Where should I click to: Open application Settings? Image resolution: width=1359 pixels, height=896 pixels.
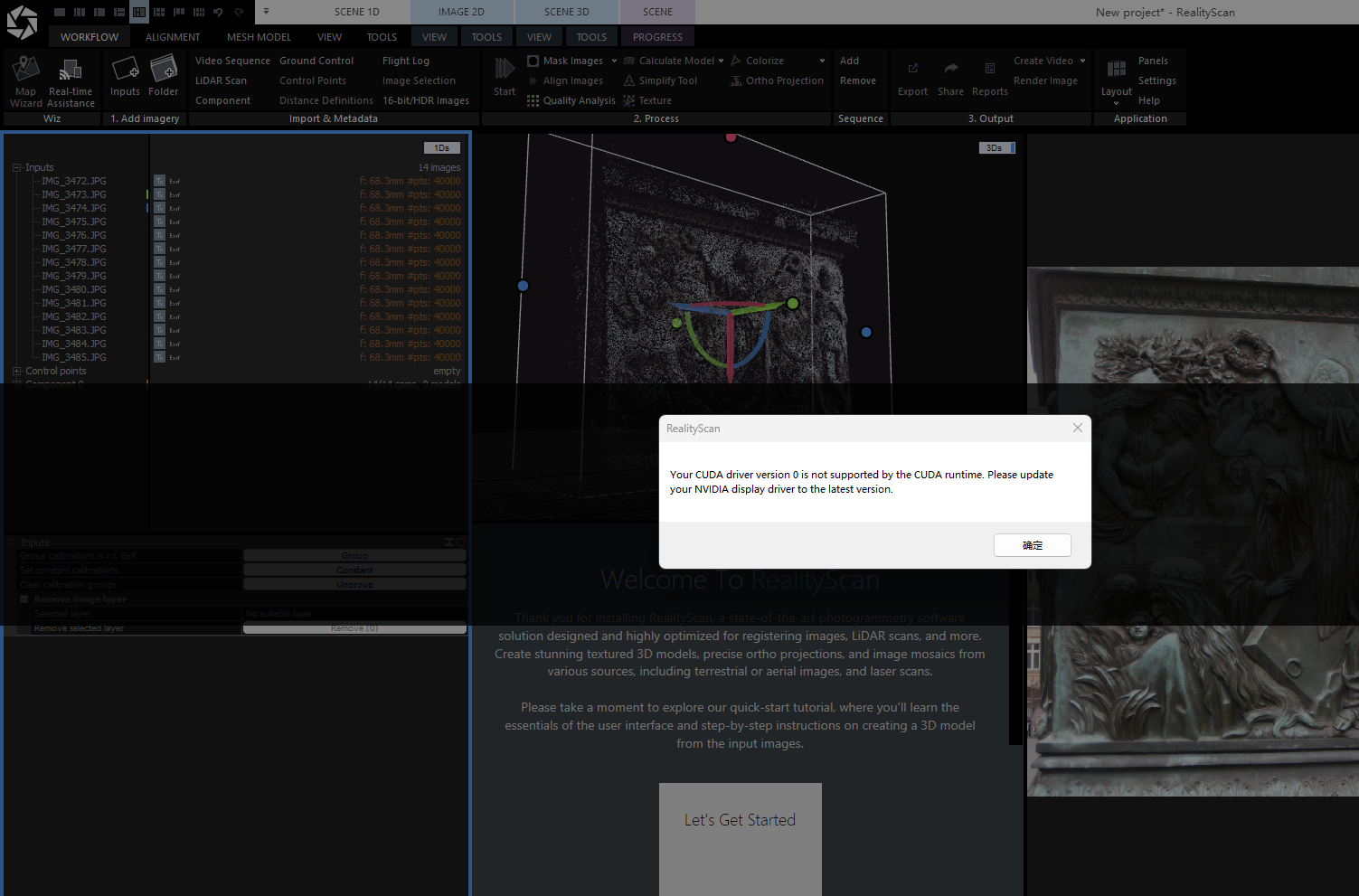pos(1157,80)
